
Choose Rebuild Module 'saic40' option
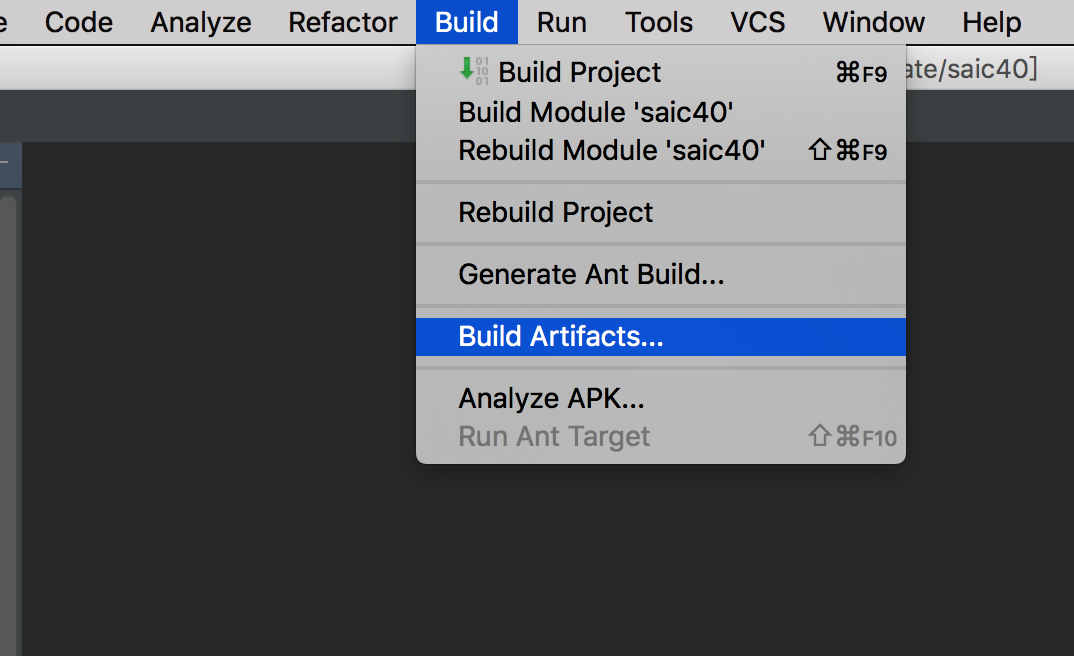tap(611, 151)
